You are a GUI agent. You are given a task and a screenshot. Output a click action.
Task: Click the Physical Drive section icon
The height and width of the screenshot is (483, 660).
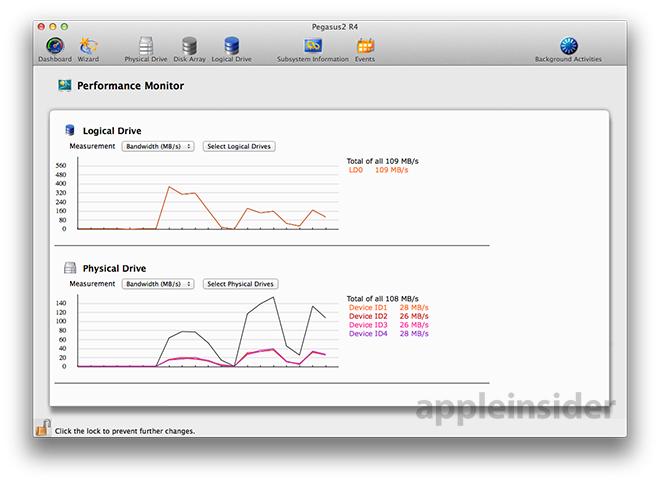[70, 268]
